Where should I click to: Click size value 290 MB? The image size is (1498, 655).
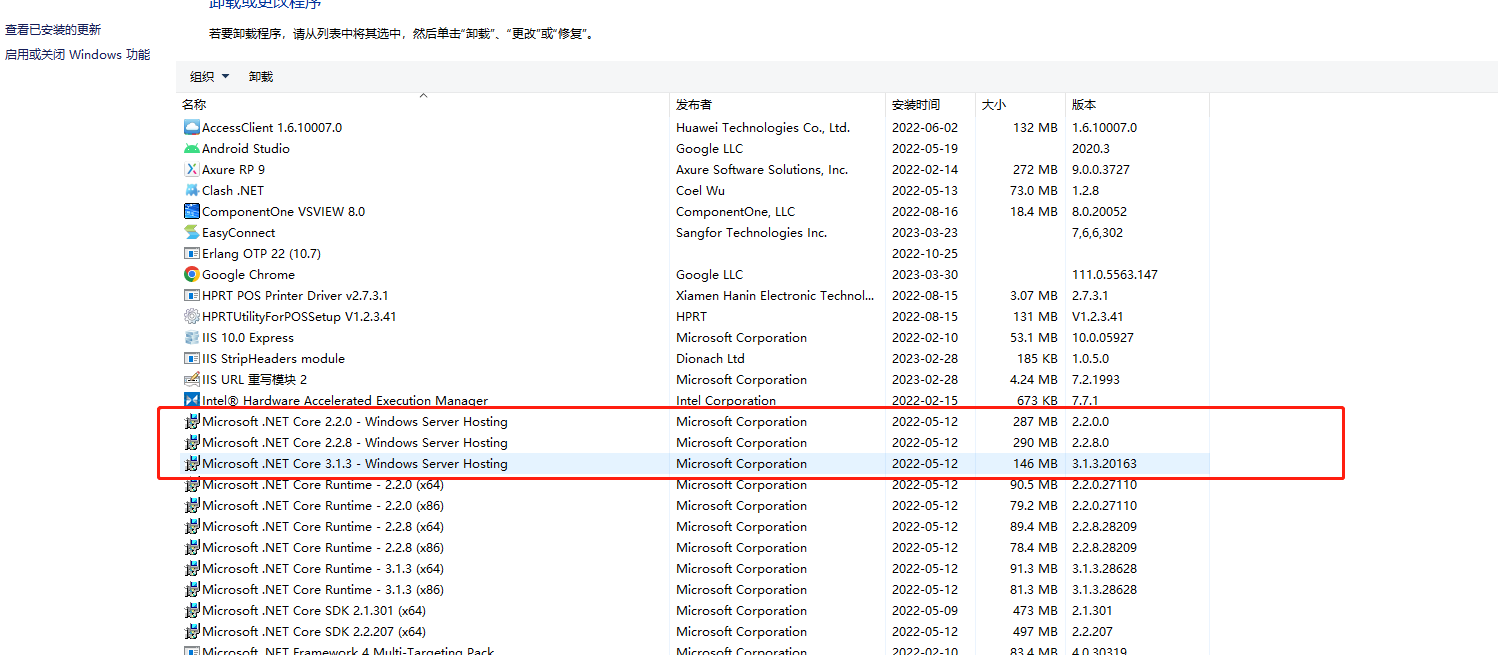(1034, 442)
